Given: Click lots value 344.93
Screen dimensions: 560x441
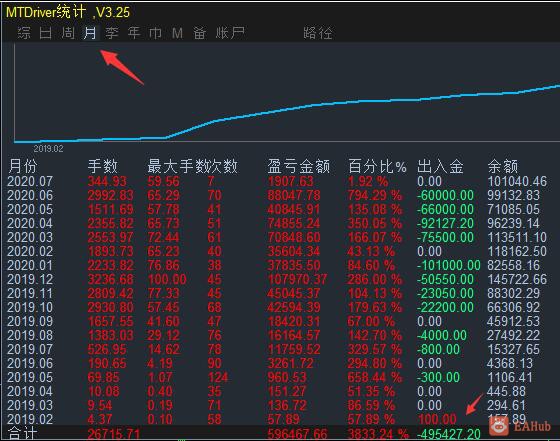Looking at the screenshot, I should pos(107,181).
